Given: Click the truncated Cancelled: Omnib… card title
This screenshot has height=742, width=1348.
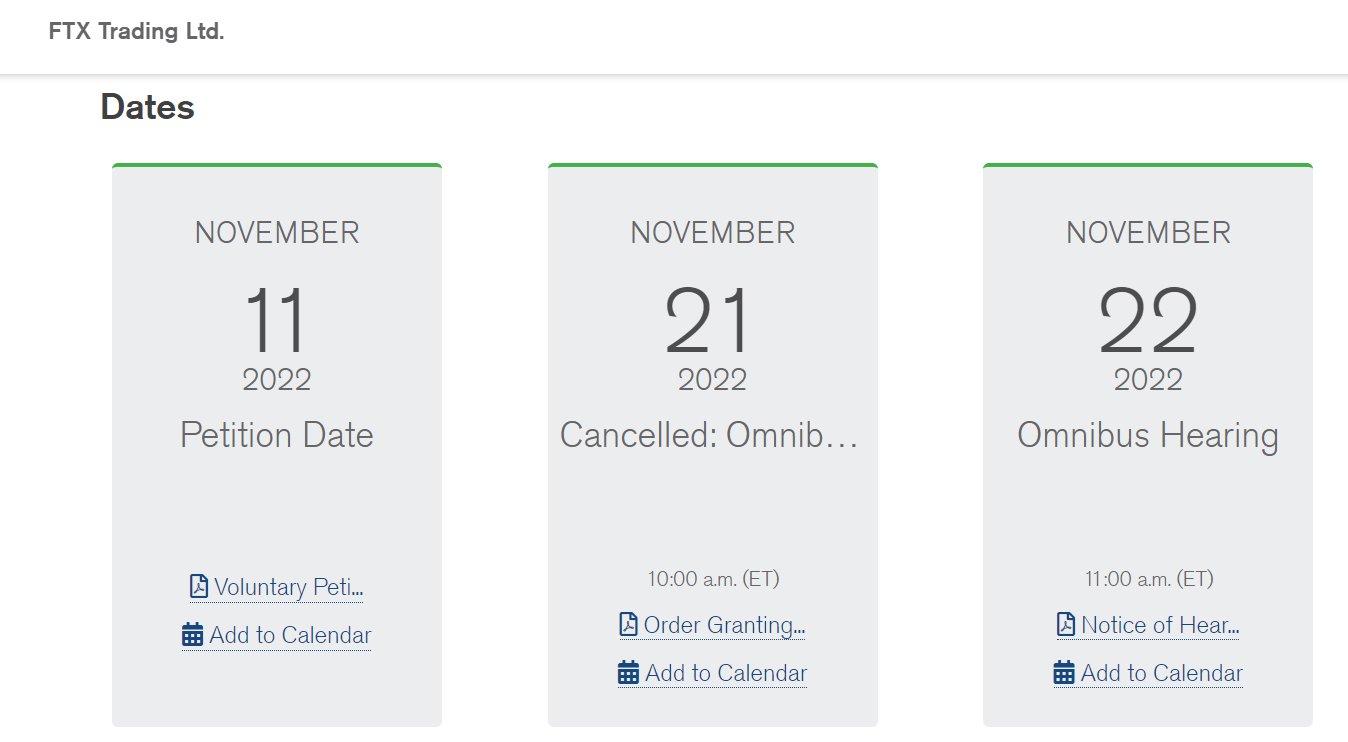Looking at the screenshot, I should [709, 435].
